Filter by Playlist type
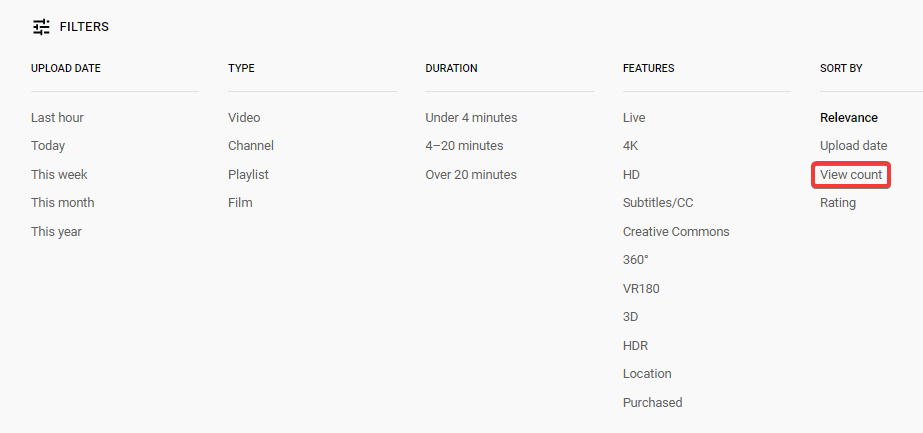 point(248,174)
